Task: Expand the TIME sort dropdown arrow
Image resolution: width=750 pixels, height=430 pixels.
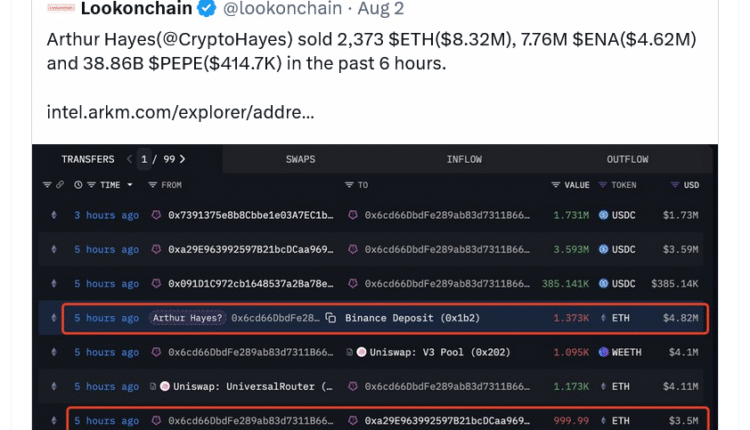Action: 130,185
